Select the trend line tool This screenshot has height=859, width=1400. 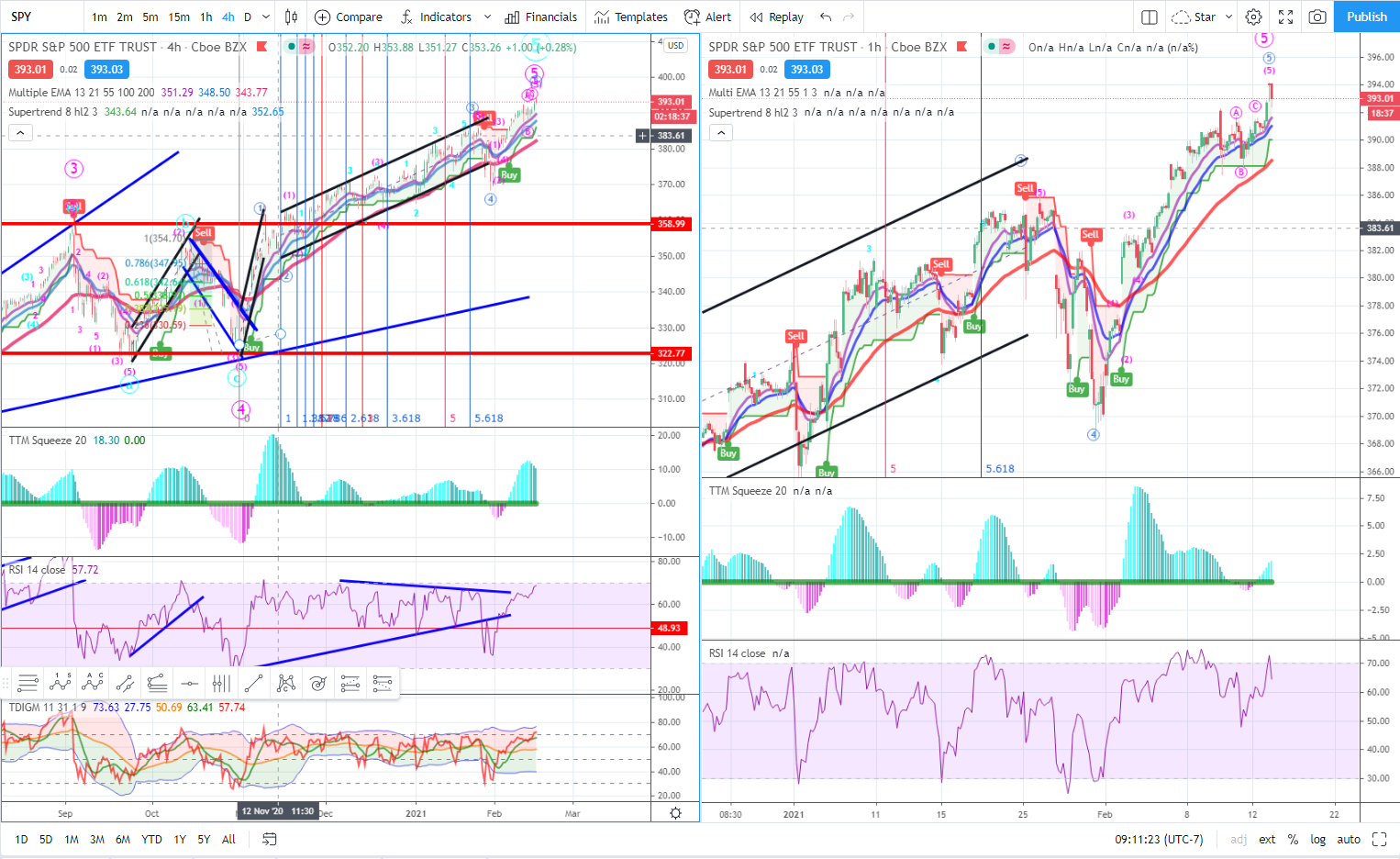(254, 683)
